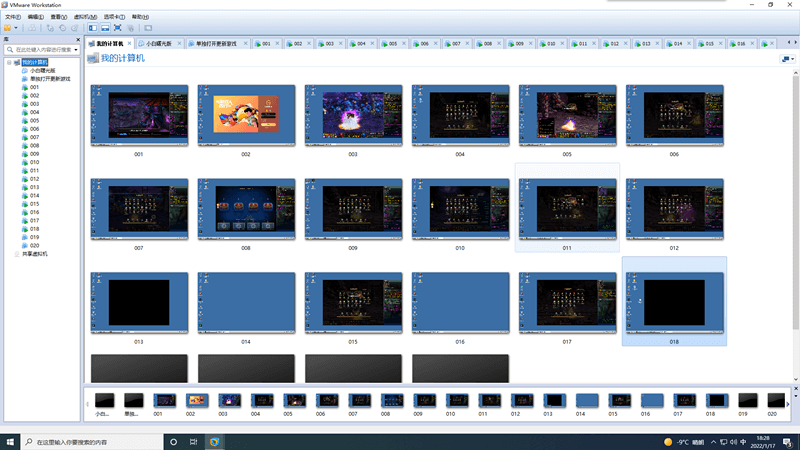Open Task View on the taskbar

click(193, 442)
